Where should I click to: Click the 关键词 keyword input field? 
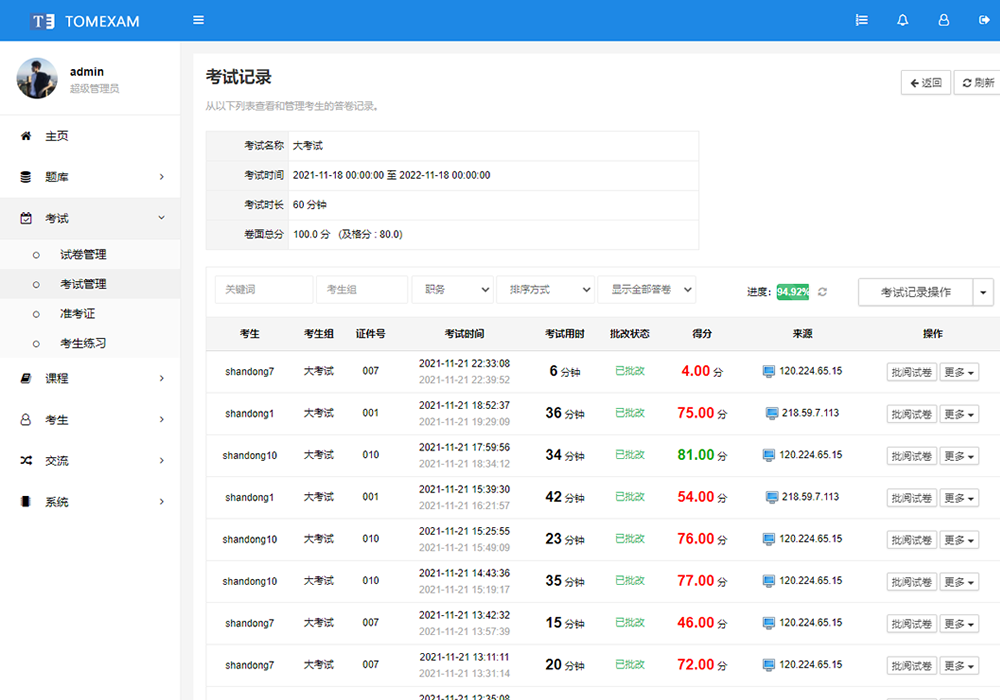tap(264, 290)
